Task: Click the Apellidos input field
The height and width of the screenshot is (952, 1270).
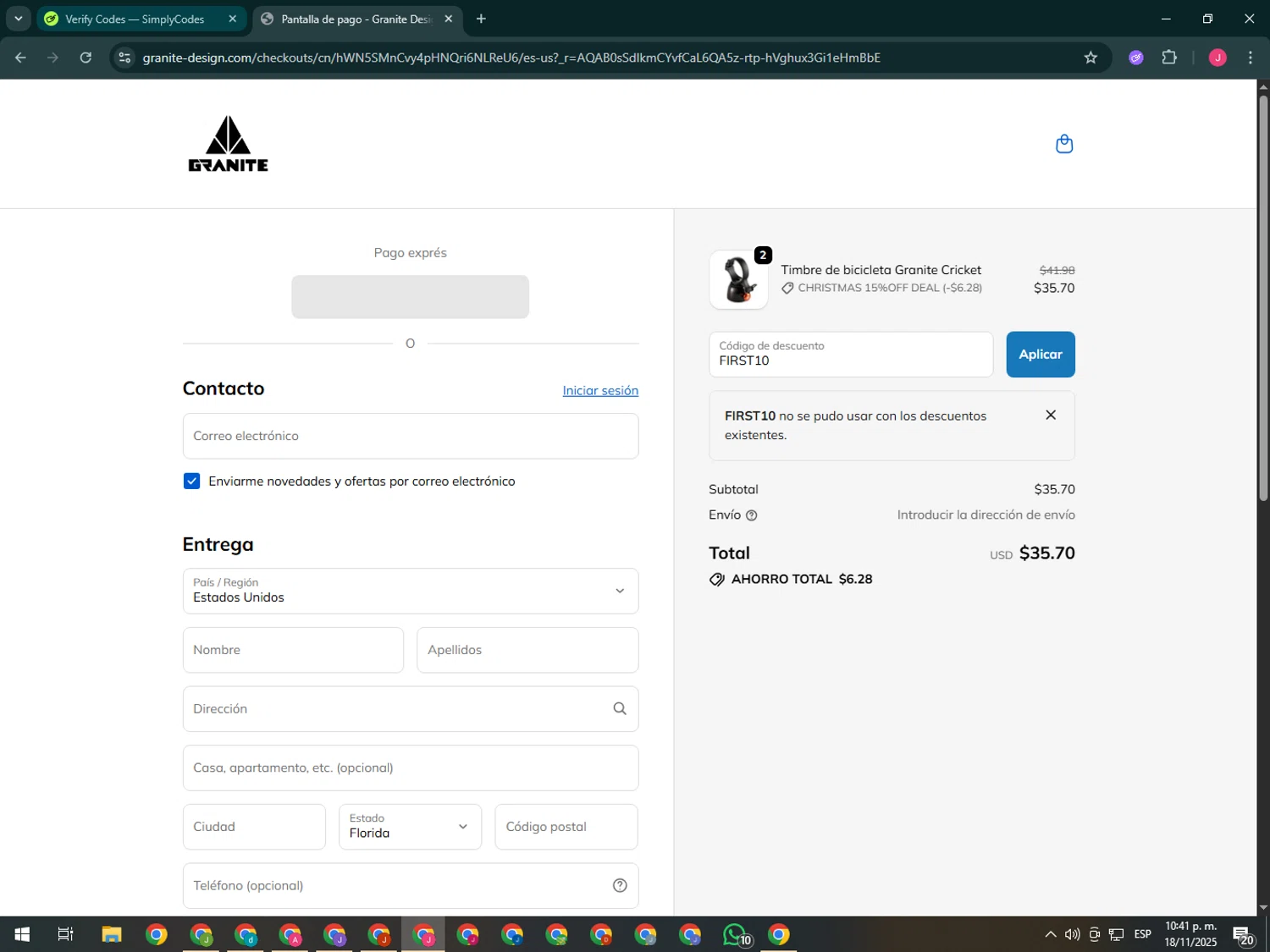Action: pyautogui.click(x=527, y=650)
